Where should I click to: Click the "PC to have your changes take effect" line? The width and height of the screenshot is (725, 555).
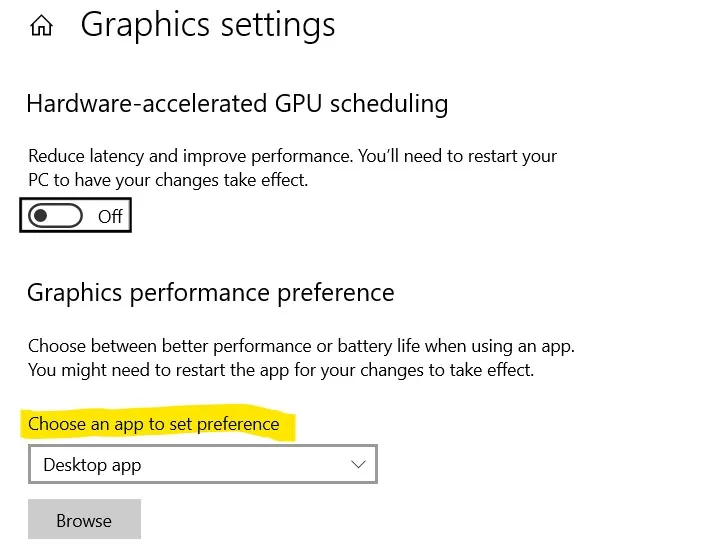tap(168, 180)
